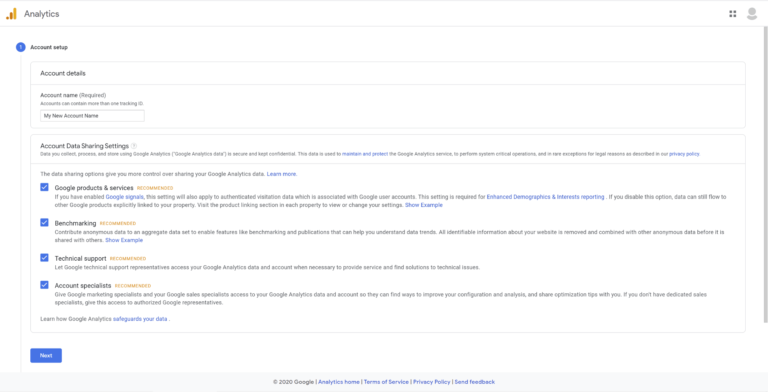768x392 pixels.
Task: Click the Account name input field
Action: point(92,116)
